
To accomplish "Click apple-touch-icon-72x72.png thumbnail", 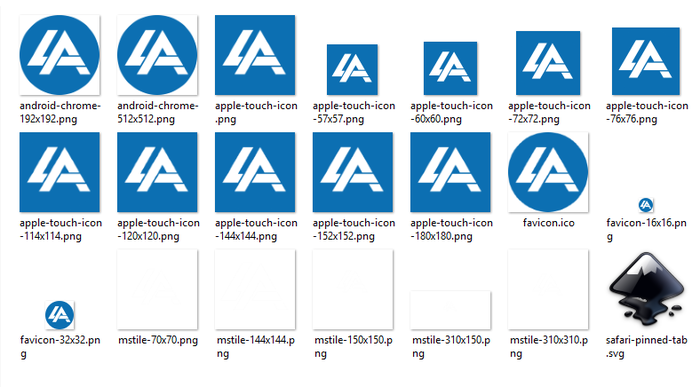I will tap(548, 63).
